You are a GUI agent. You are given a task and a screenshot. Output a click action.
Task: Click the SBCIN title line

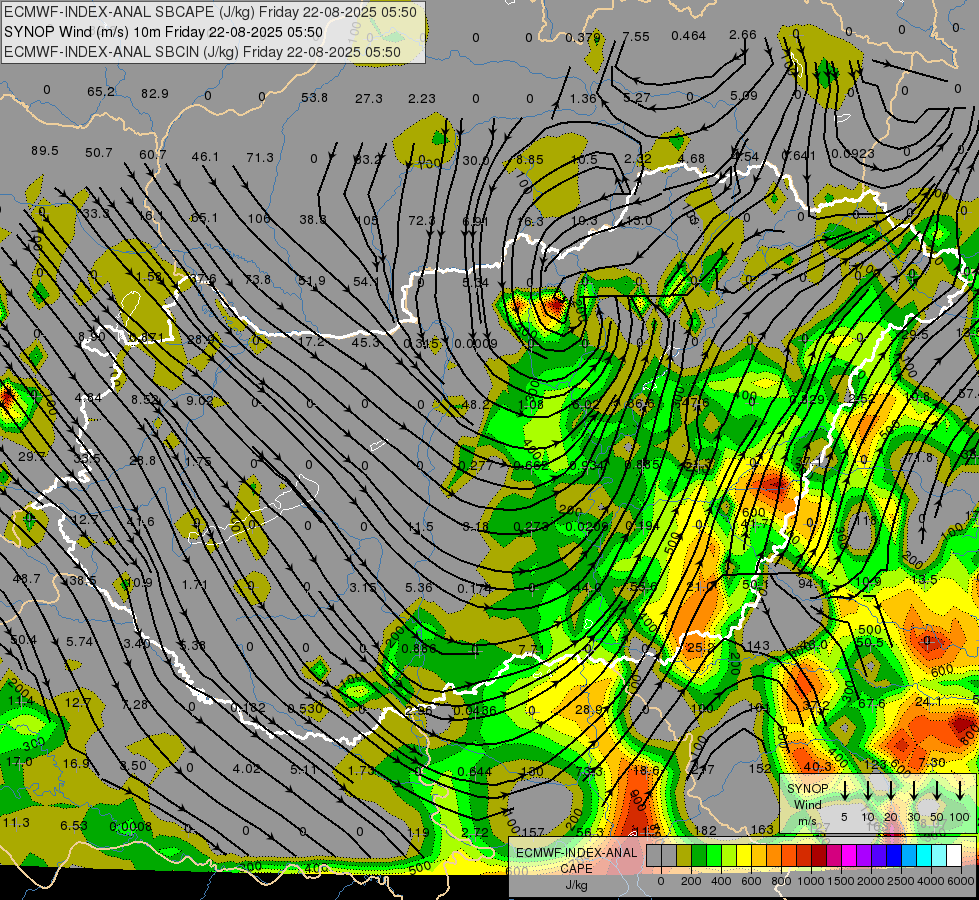202,52
